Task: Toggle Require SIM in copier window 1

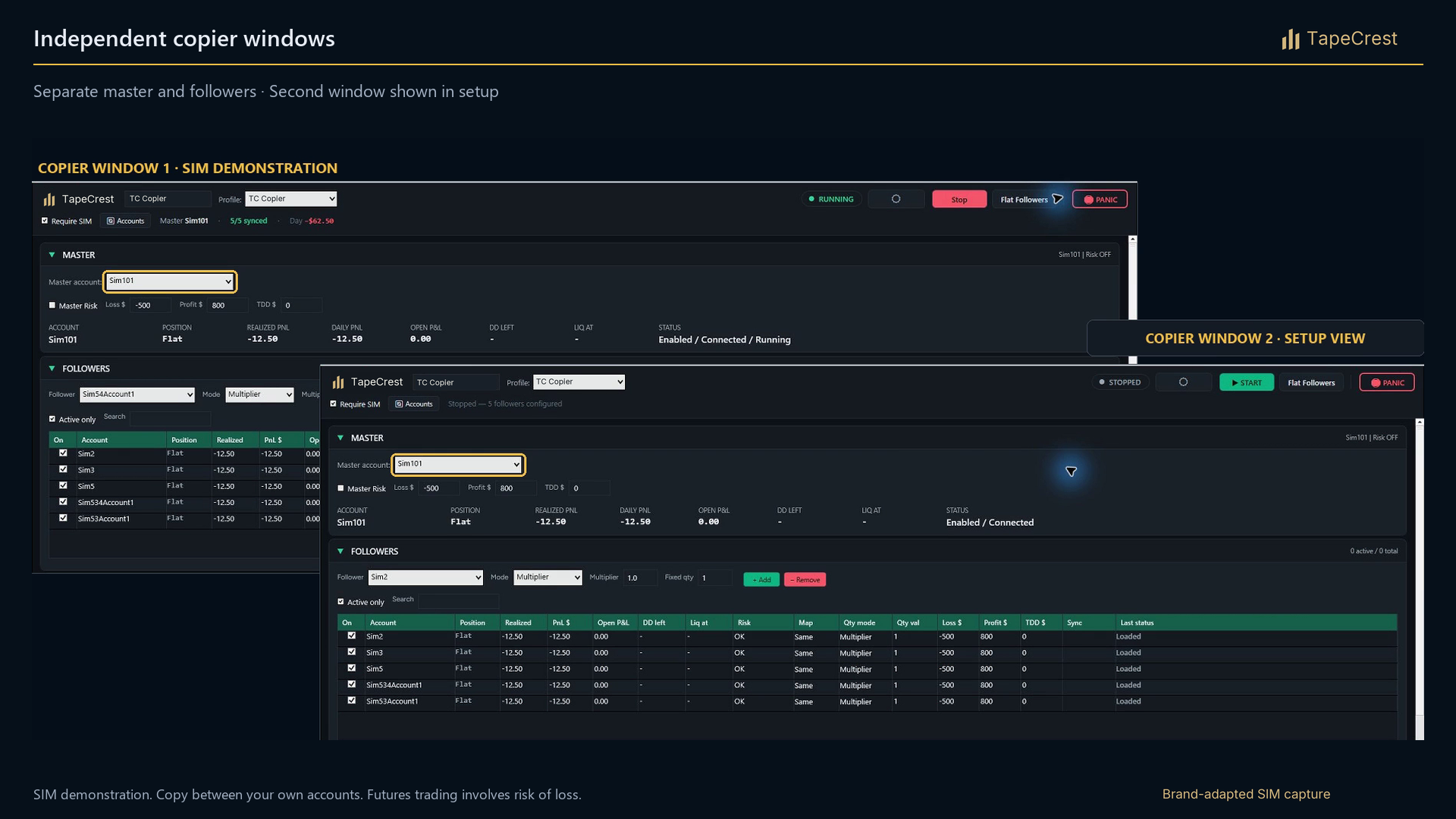Action: click(x=45, y=221)
